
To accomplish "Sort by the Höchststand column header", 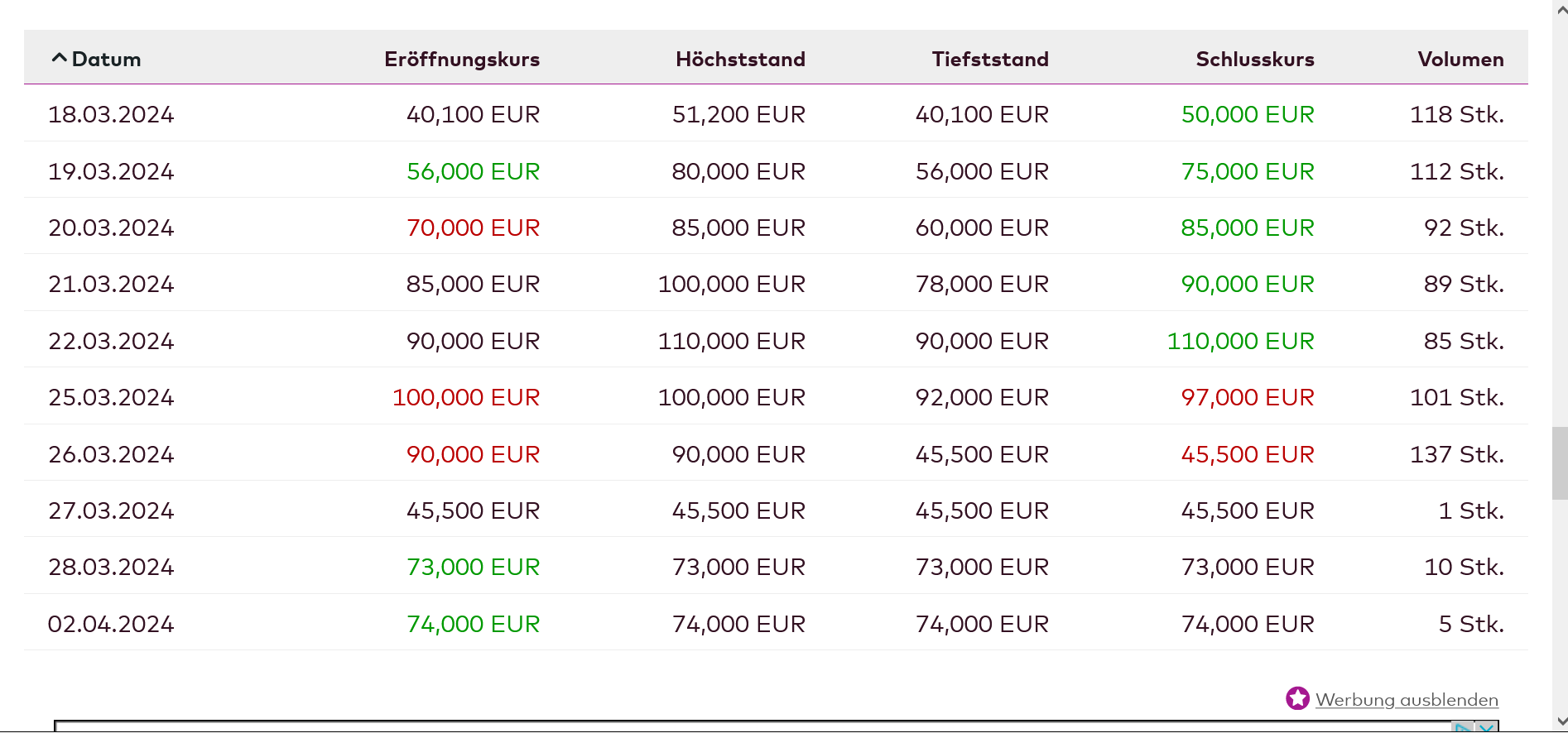I will coord(740,60).
